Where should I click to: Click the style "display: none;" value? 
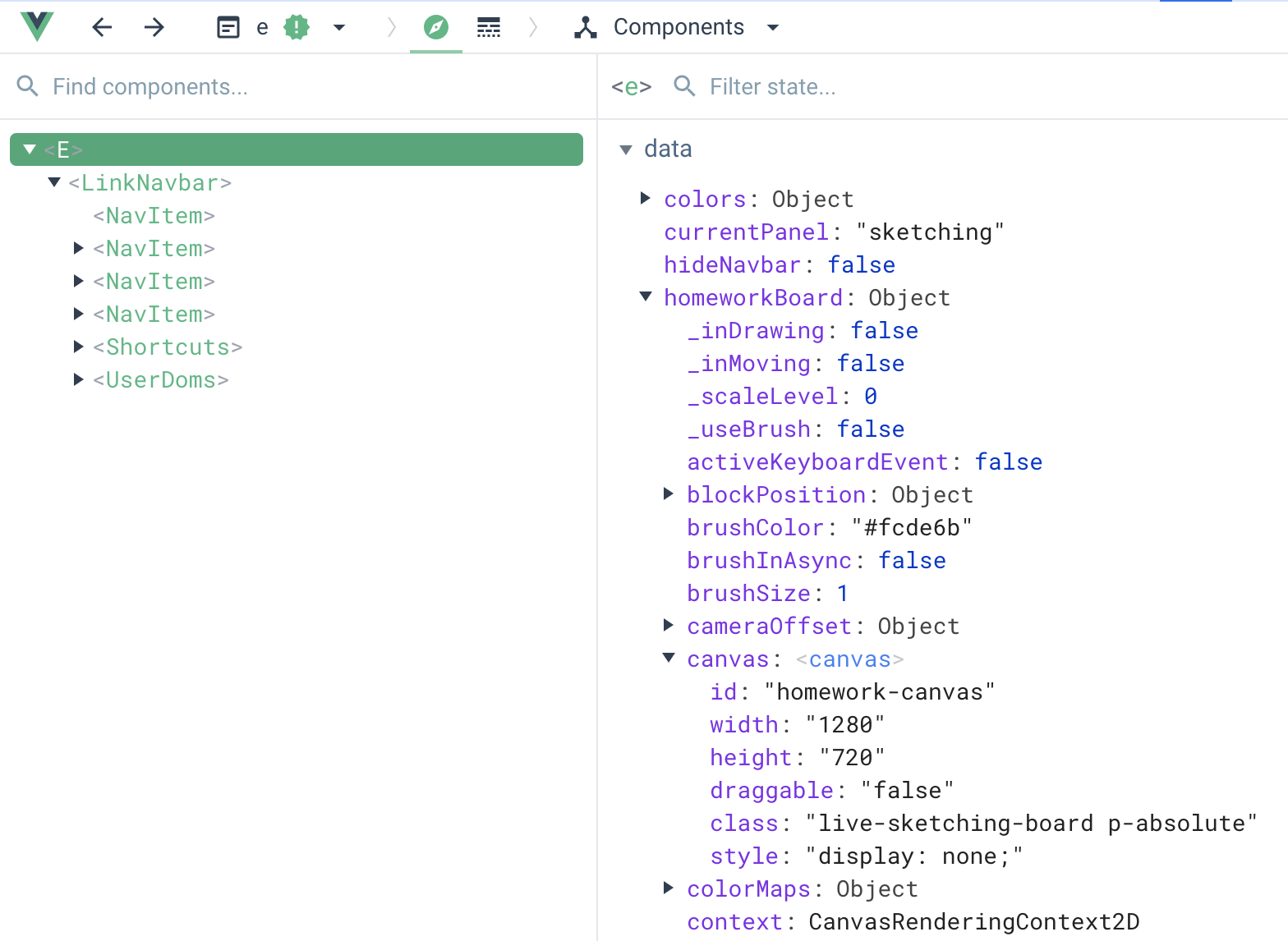914,856
